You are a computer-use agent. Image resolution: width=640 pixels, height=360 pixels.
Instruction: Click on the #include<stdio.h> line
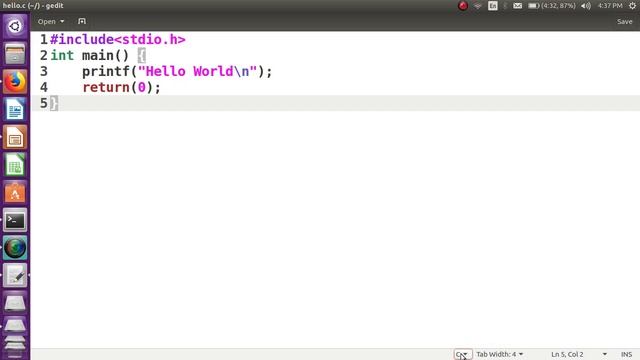118,40
